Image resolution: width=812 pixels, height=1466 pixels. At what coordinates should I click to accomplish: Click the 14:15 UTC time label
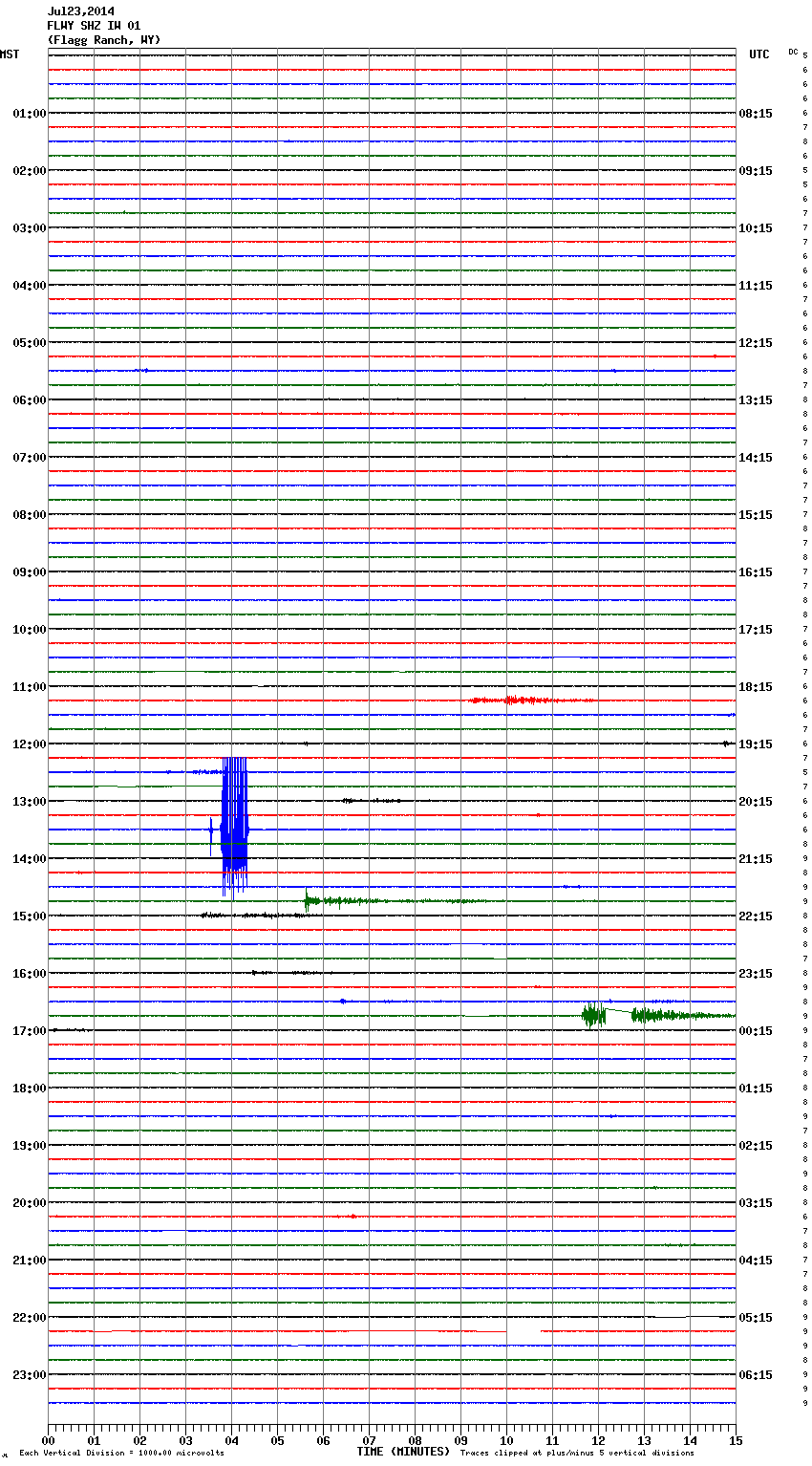756,458
